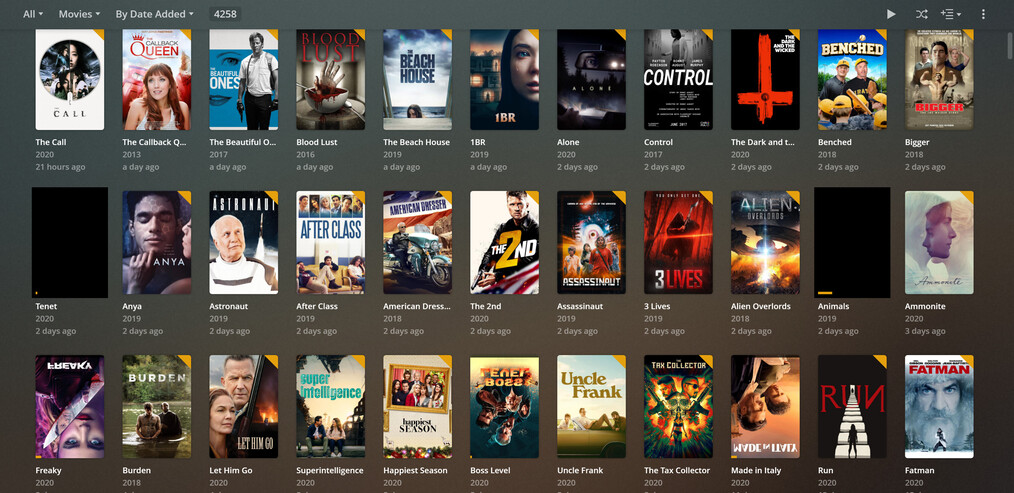The width and height of the screenshot is (1014, 493).
Task: Open the Run poster
Action: pyautogui.click(x=852, y=407)
